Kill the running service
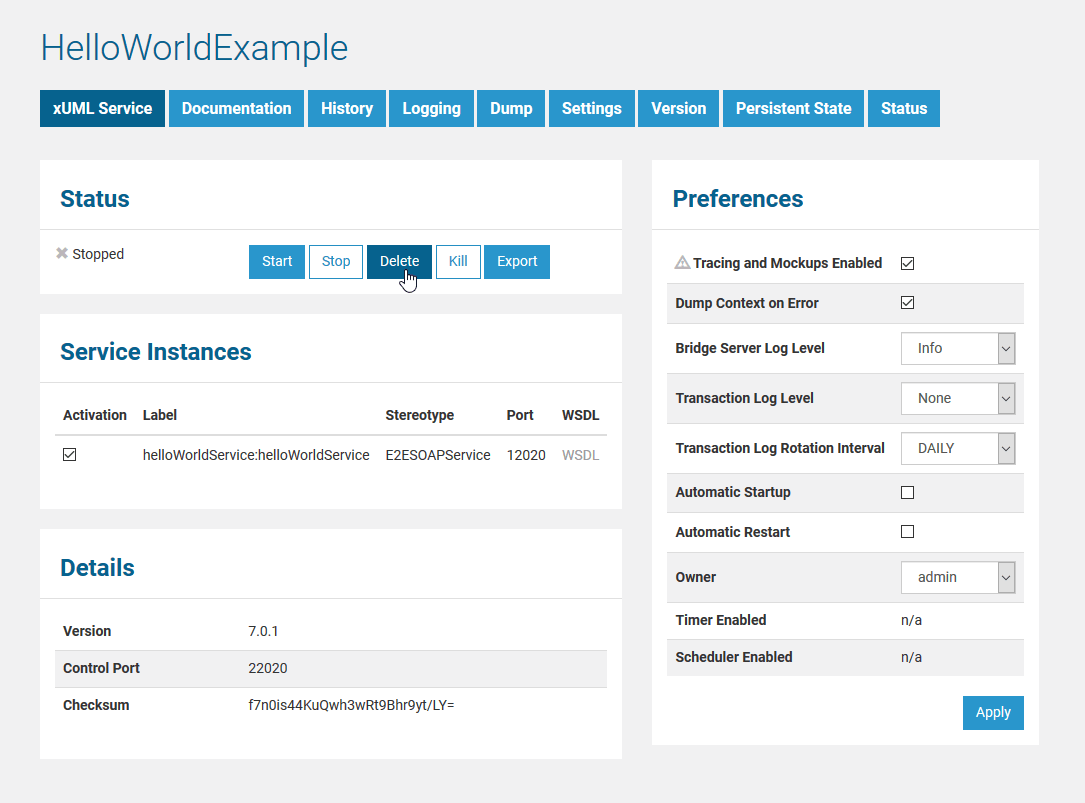The height and width of the screenshot is (803, 1085). point(458,261)
